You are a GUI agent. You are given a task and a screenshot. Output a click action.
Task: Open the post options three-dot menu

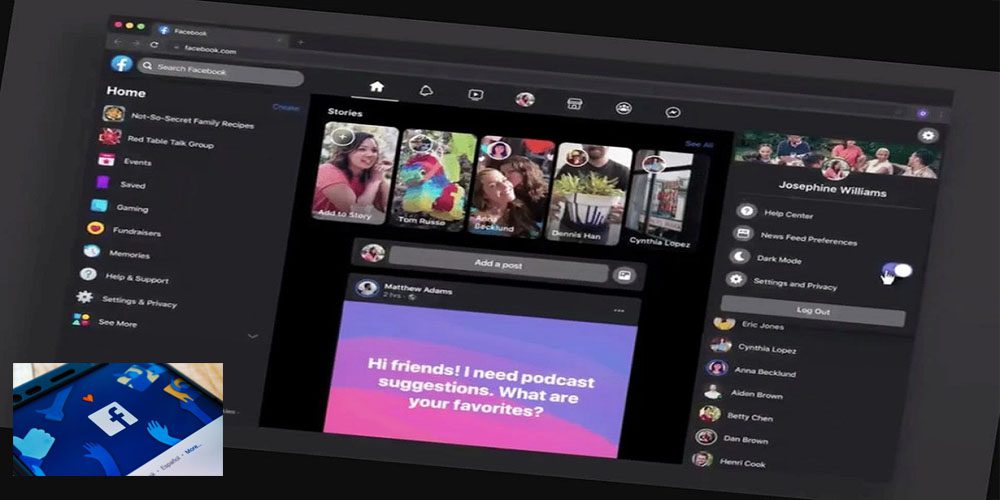[x=619, y=310]
